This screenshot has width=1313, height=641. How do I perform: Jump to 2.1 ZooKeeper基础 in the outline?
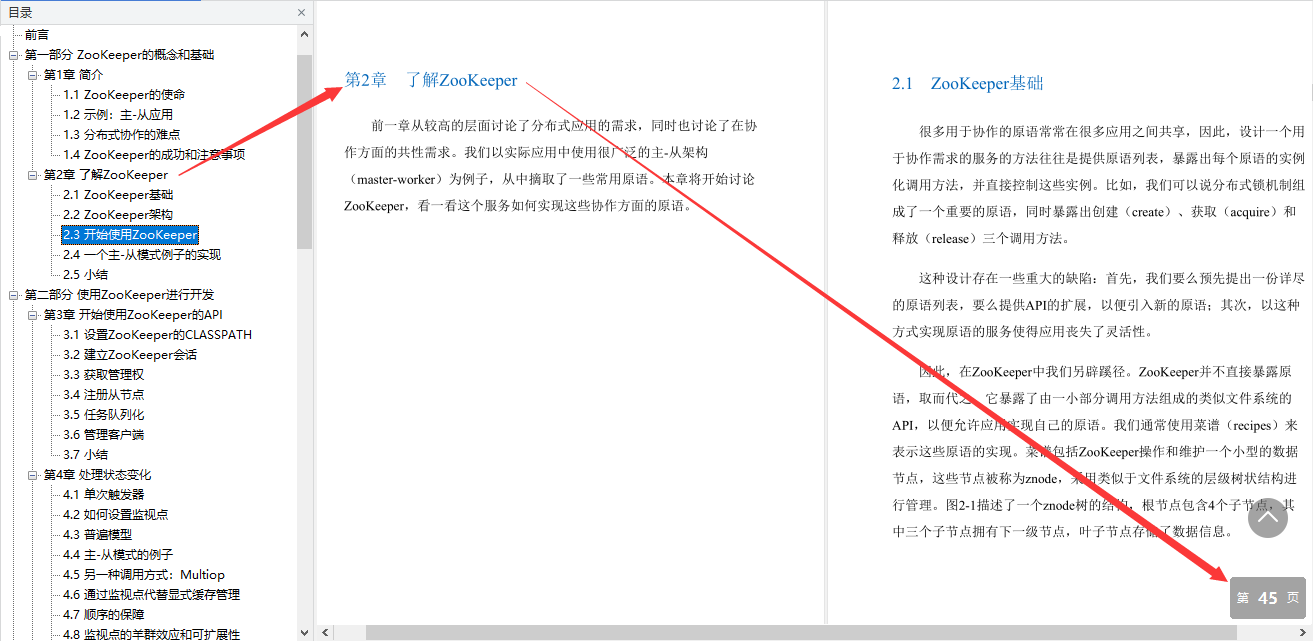click(x=118, y=195)
